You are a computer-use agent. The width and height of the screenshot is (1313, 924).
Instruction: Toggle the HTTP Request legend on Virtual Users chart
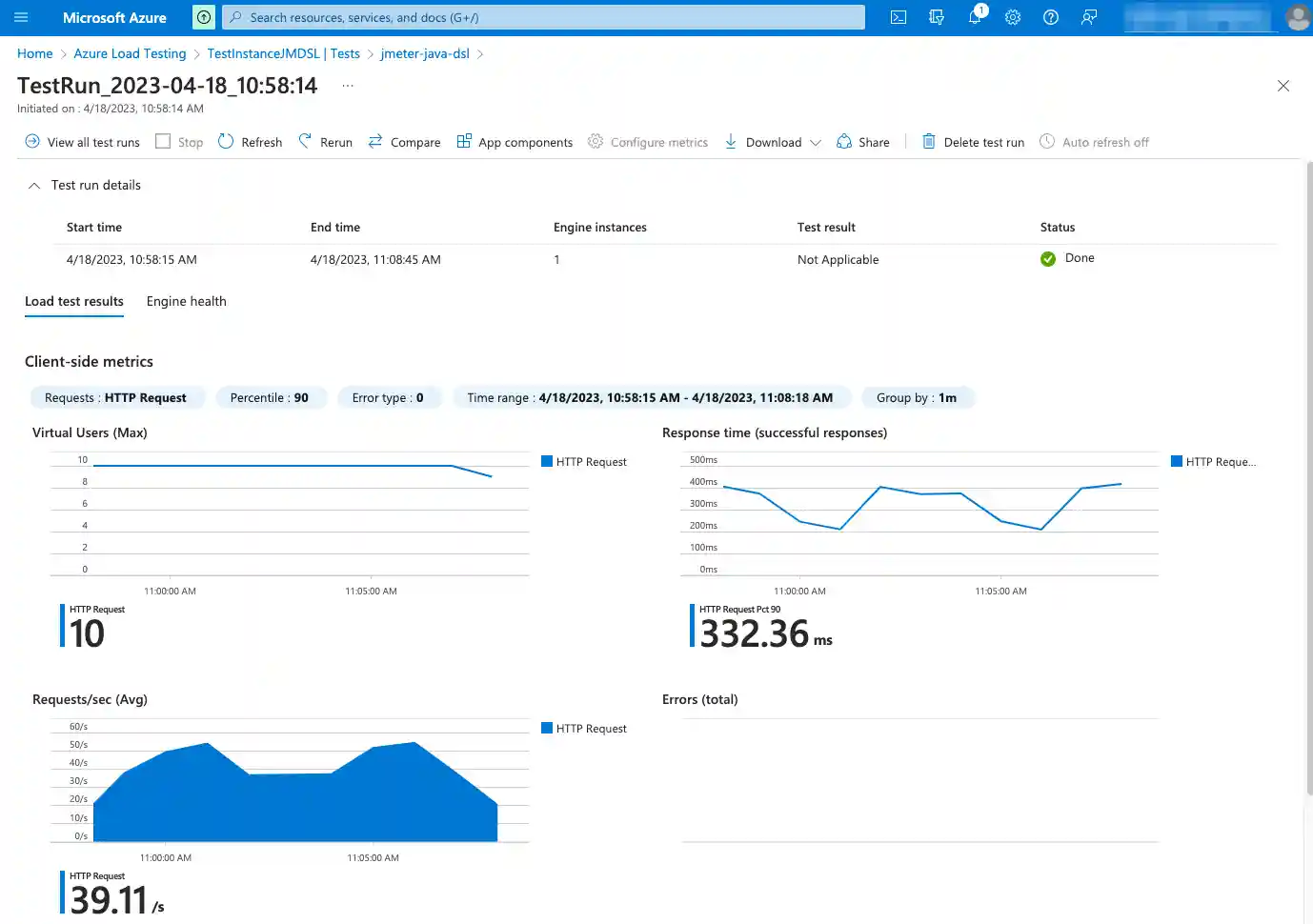point(583,461)
